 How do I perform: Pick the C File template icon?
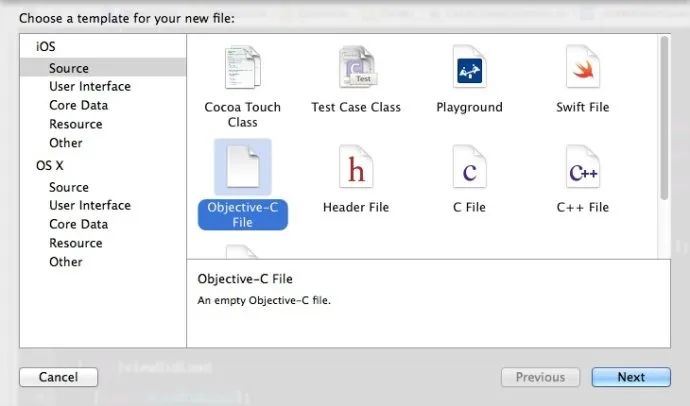[469, 168]
